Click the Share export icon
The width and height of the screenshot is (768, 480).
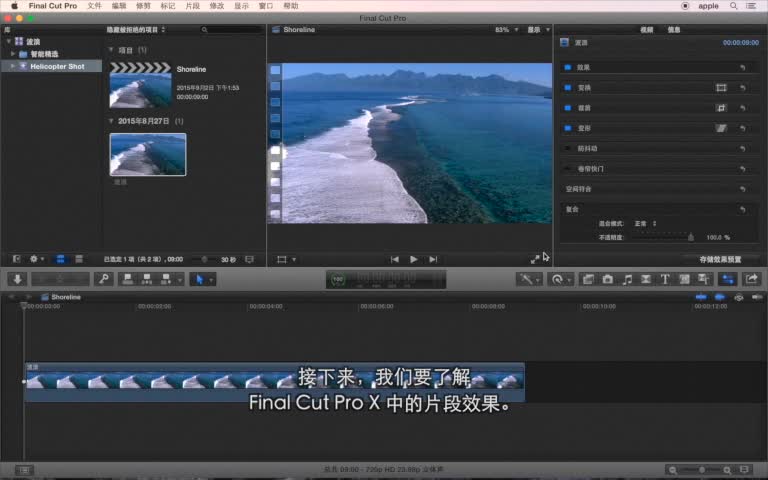(x=751, y=279)
